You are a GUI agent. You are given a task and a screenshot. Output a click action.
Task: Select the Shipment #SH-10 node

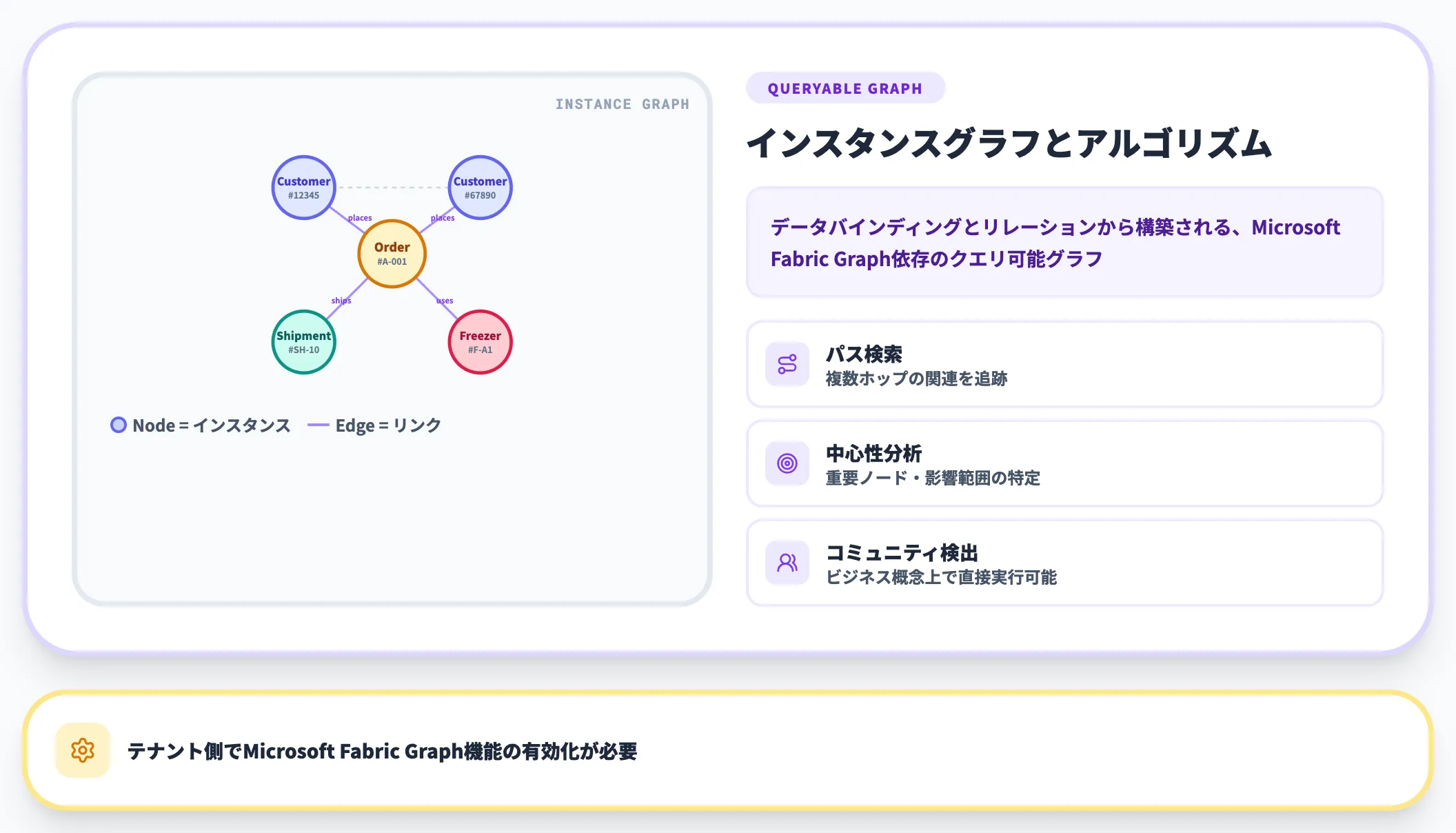point(303,342)
